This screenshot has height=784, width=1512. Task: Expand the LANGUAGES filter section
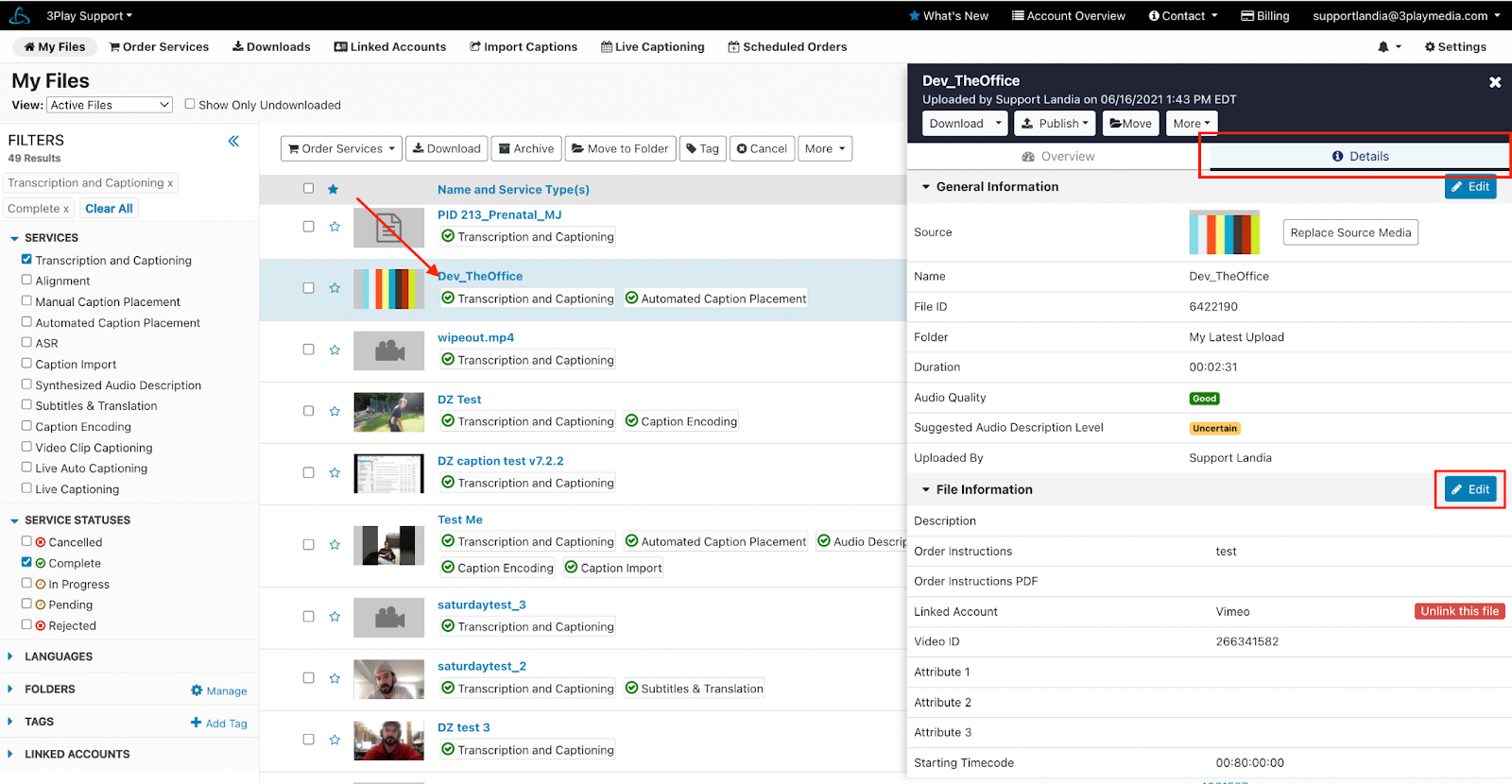(x=59, y=656)
